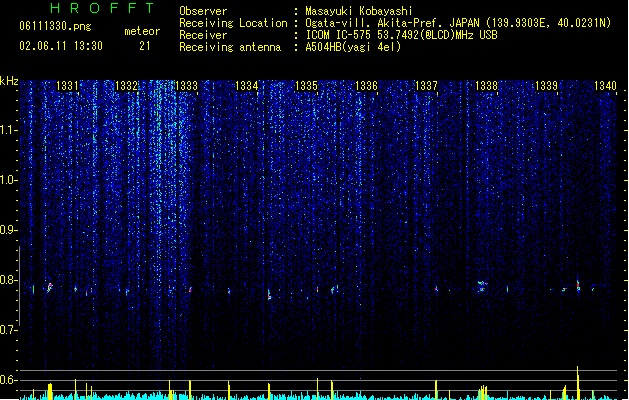The image size is (629, 400).
Task: Click the 0.8 kHz axis tick label
Action: (9, 280)
